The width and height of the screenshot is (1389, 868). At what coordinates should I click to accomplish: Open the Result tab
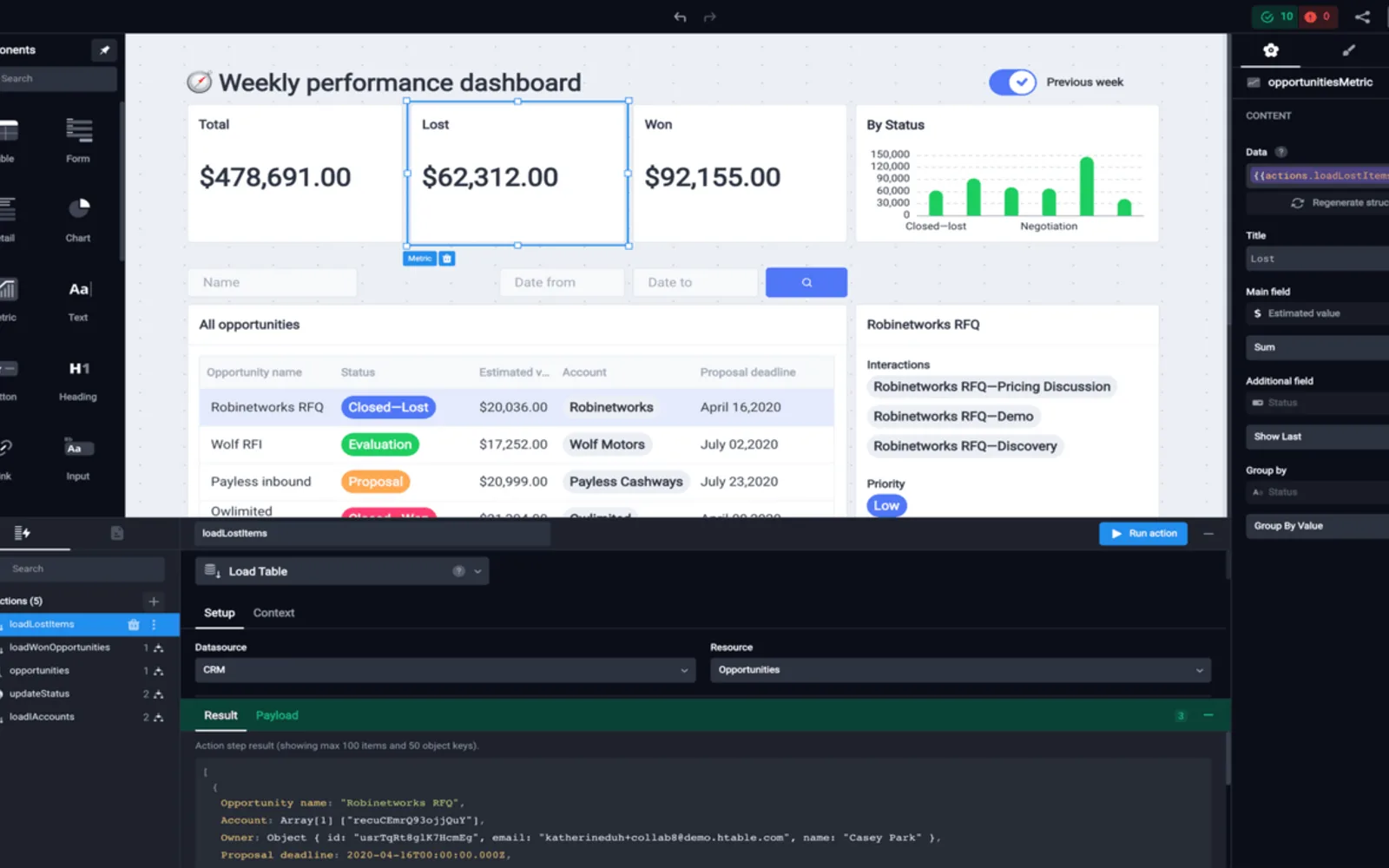pos(221,715)
